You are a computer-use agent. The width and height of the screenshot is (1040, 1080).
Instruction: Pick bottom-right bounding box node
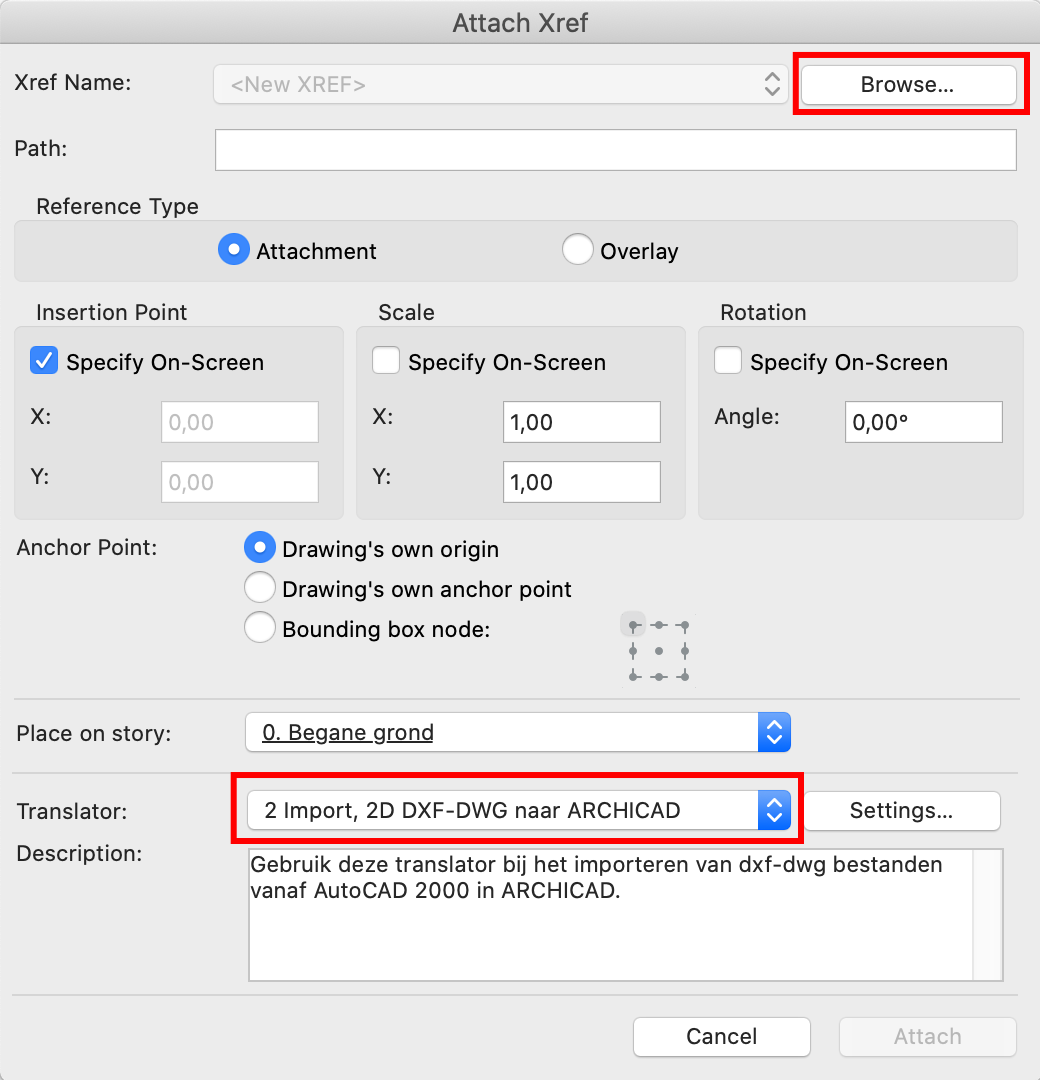click(685, 676)
